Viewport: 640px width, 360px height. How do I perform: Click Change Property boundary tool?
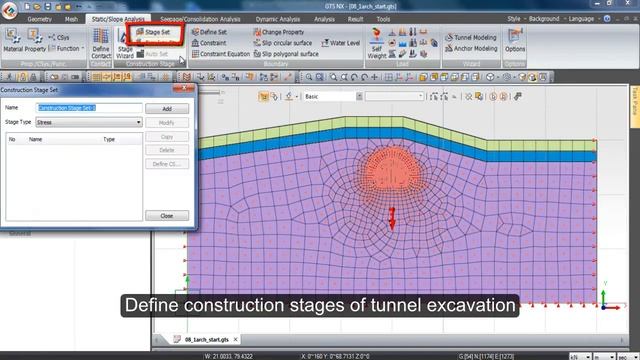(279, 32)
